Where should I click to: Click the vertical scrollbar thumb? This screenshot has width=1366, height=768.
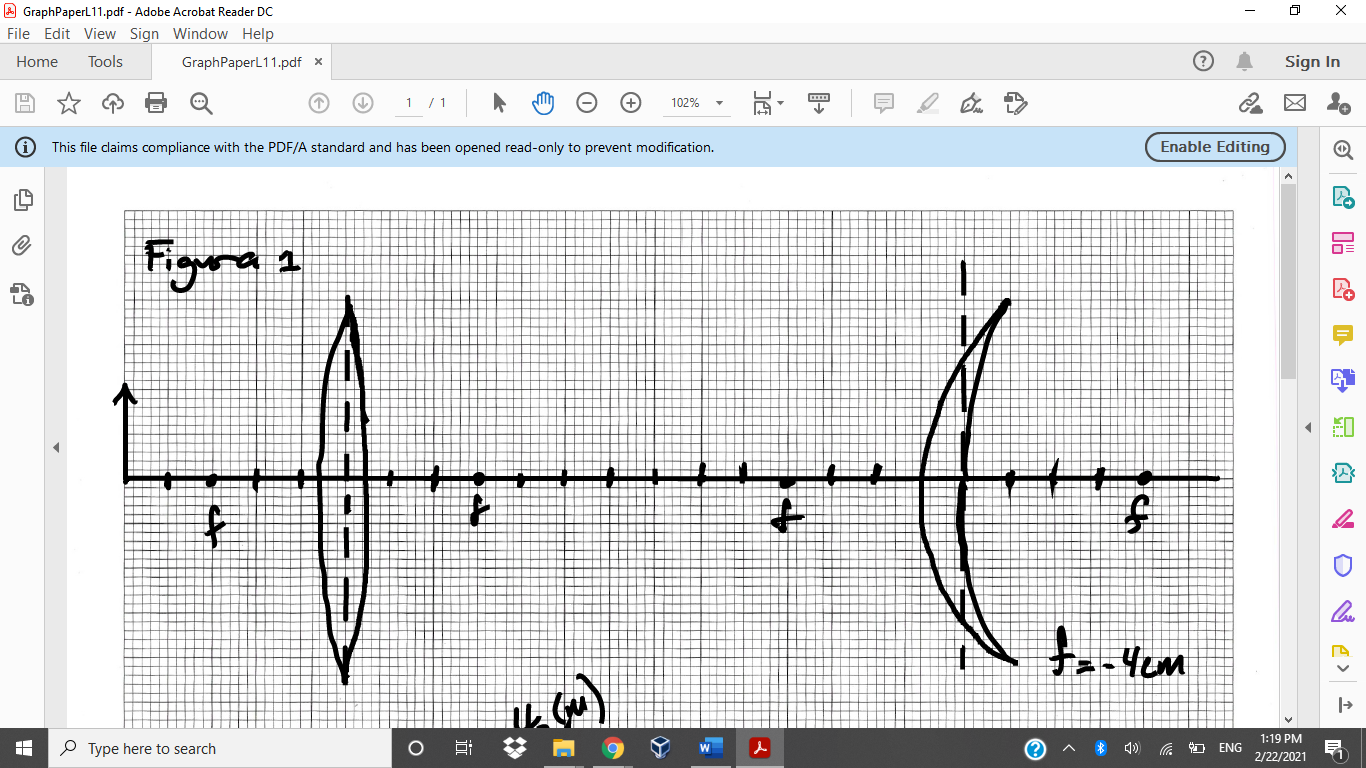[x=1288, y=282]
